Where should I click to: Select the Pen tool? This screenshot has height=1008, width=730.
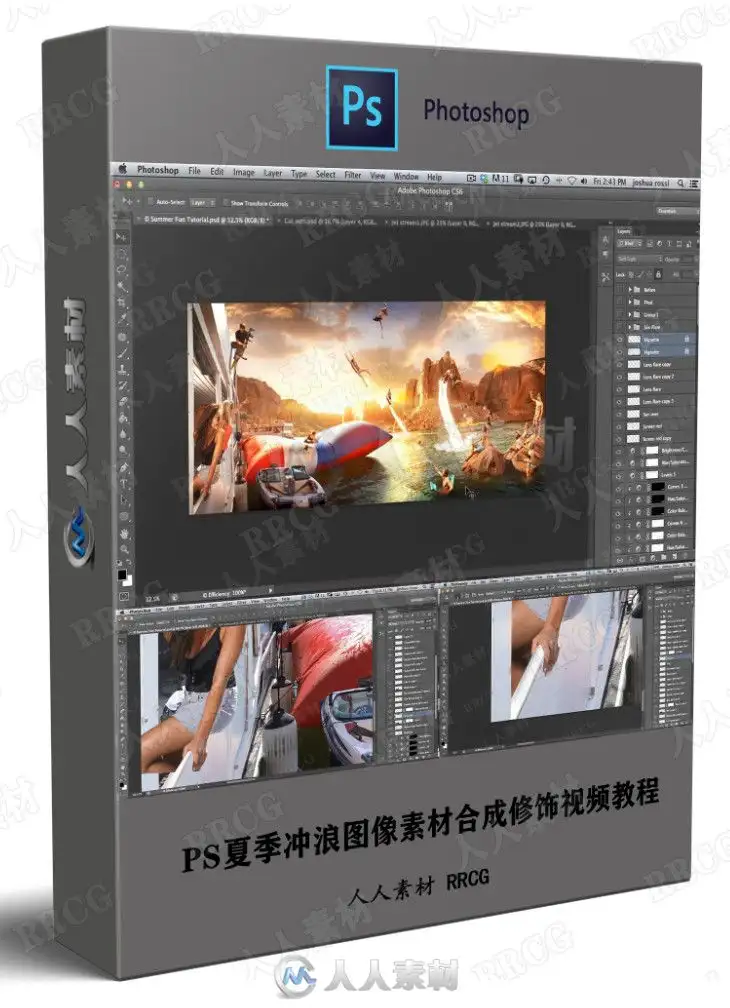click(122, 467)
